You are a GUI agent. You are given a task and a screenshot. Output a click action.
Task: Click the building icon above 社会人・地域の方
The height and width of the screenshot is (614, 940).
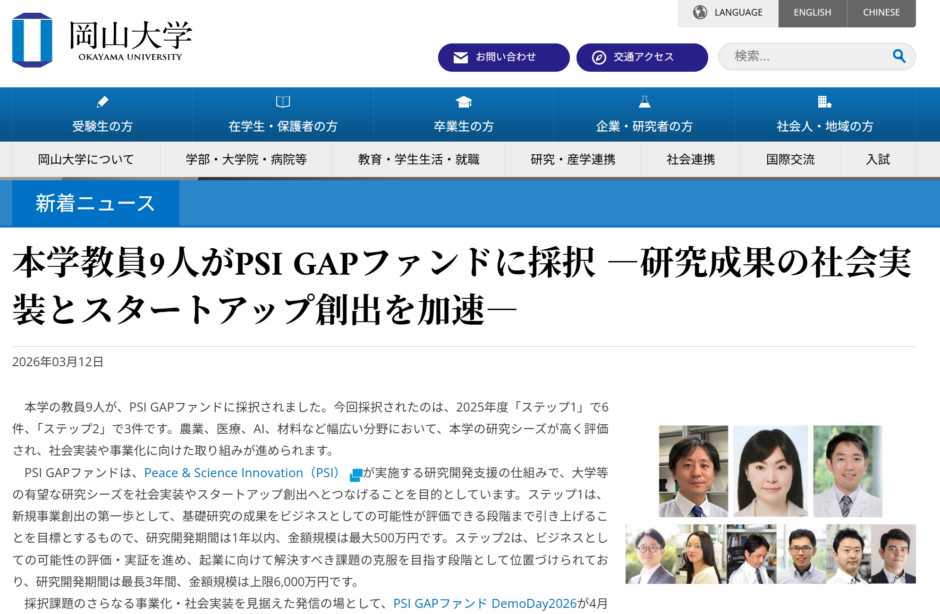pyautogui.click(x=824, y=102)
